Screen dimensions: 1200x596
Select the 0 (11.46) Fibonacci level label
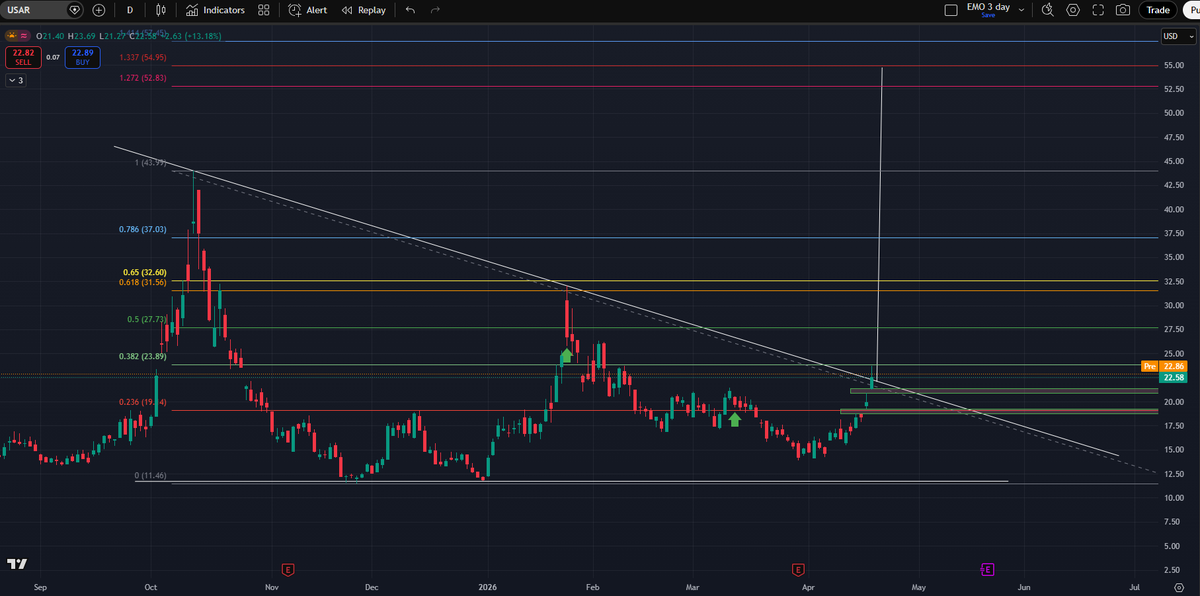(151, 476)
